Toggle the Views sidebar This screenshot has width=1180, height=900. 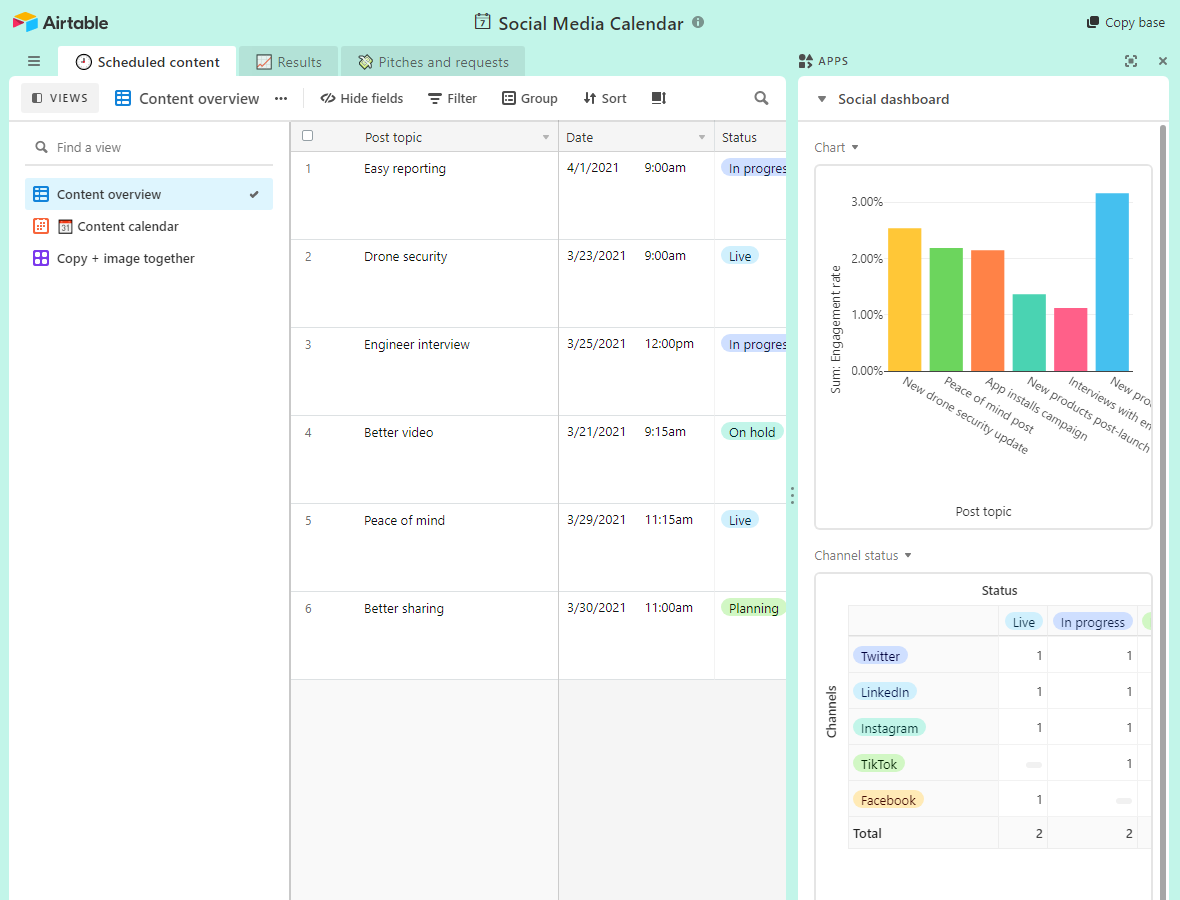[59, 98]
